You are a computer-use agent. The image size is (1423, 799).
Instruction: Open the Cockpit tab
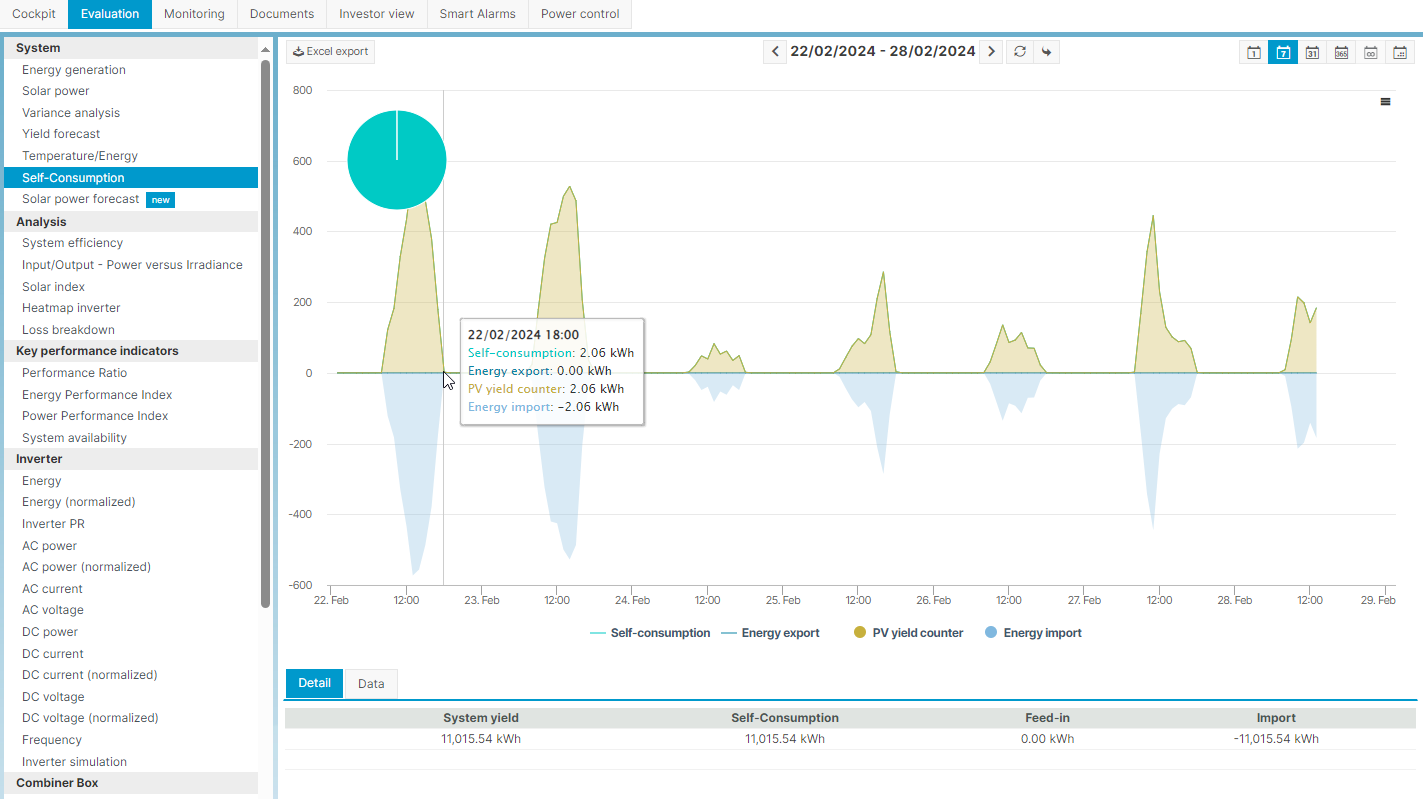tap(34, 14)
